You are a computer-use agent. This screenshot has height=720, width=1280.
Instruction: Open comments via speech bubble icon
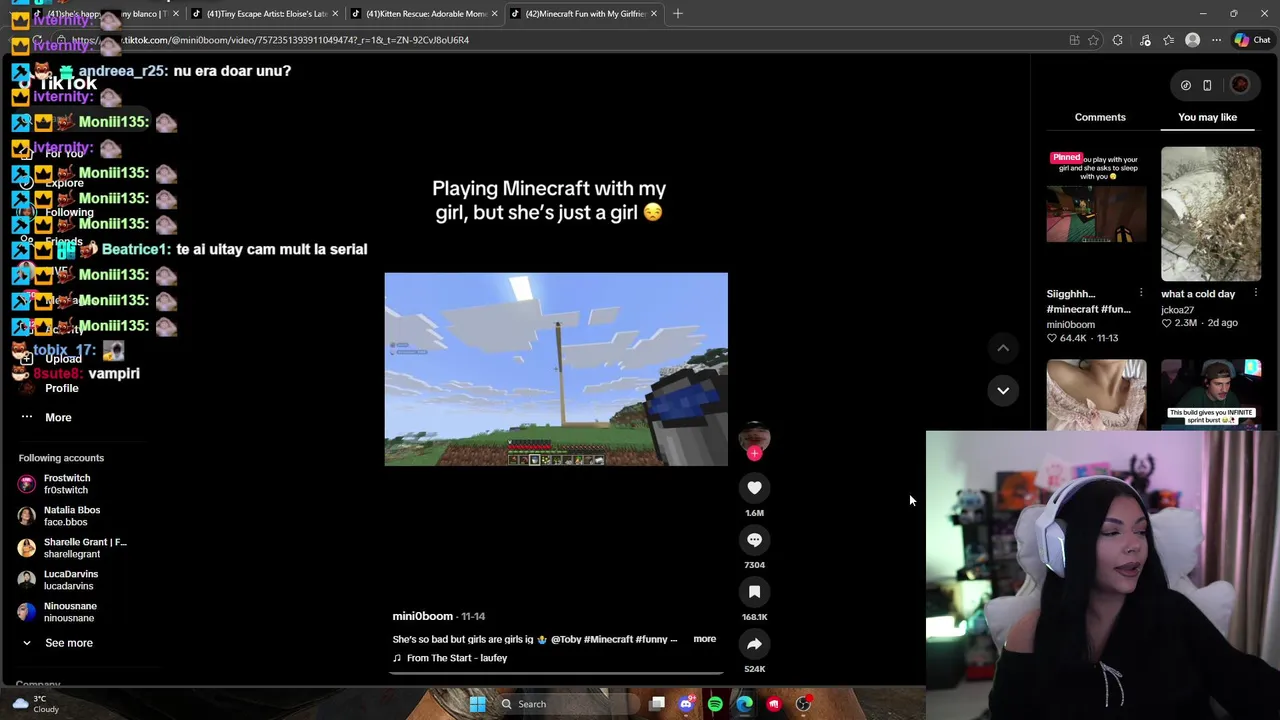pos(754,540)
